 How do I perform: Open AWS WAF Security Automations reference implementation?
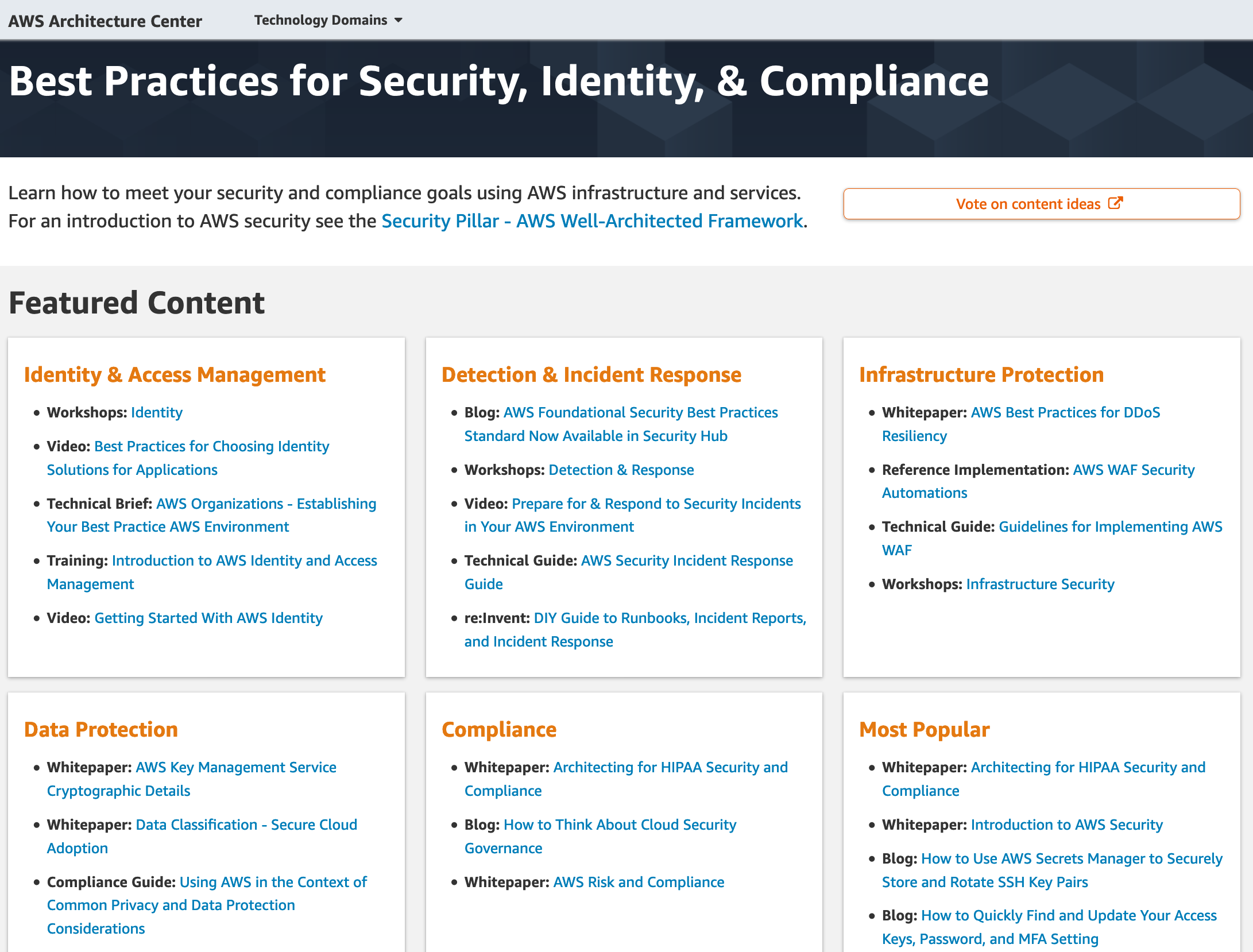point(1038,481)
